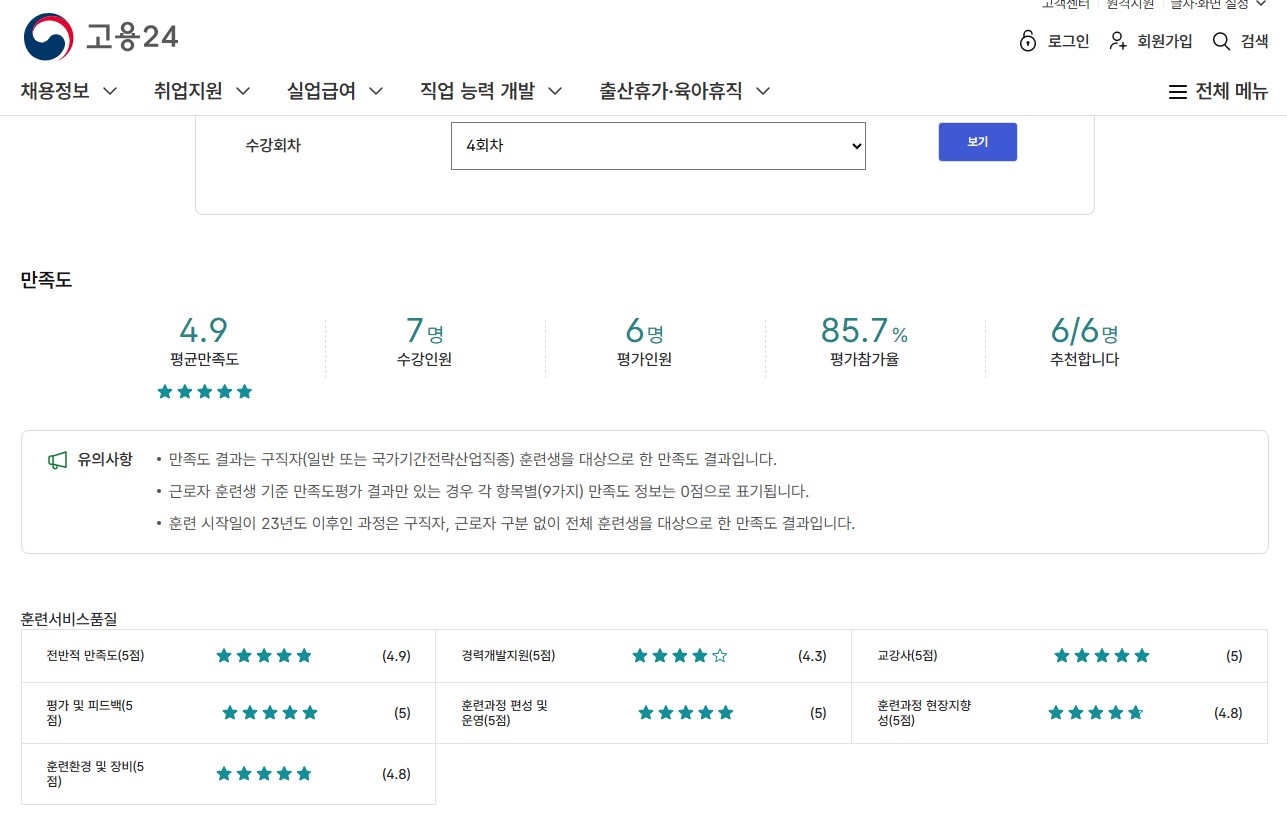The width and height of the screenshot is (1287, 815).
Task: Open the 수강회차 dropdown showing 4회차
Action: point(658,146)
